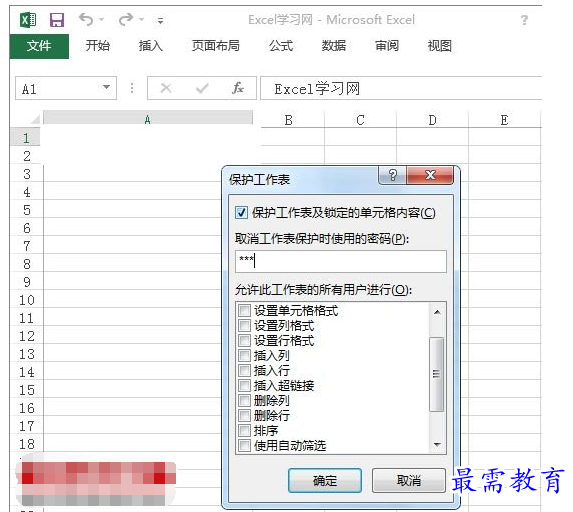This screenshot has height=512, width=573.
Task: Undo the last action
Action: coord(86,19)
